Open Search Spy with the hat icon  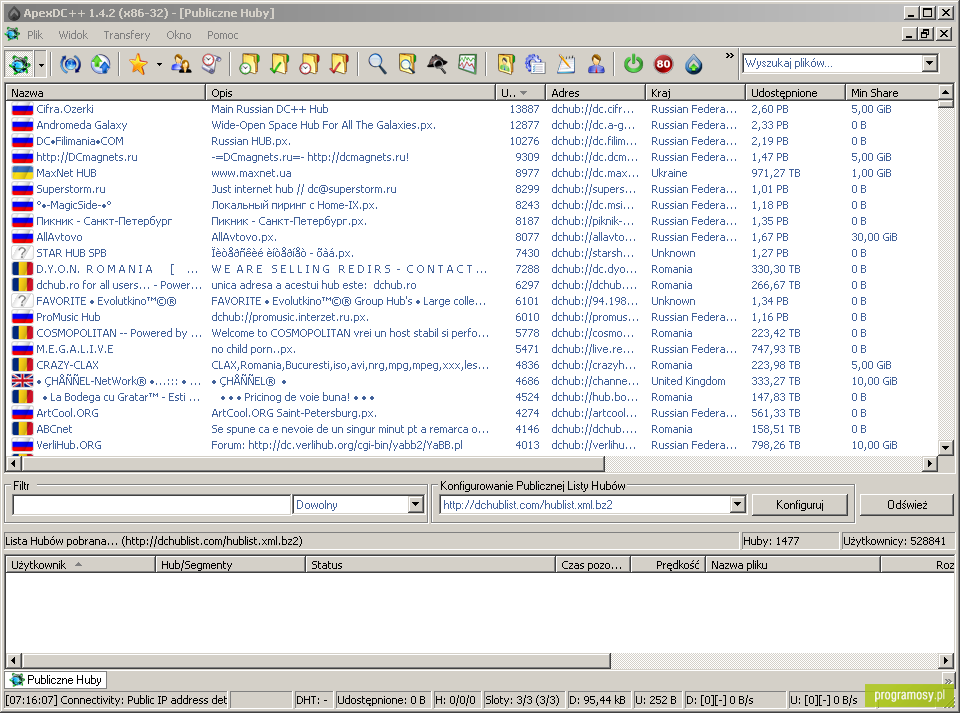[437, 64]
